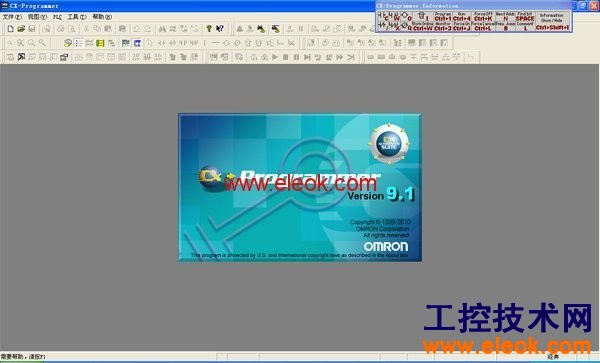The image size is (600, 363).
Task: Click ForceOn Ctrl+J cell in Information window
Action: tap(462, 26)
